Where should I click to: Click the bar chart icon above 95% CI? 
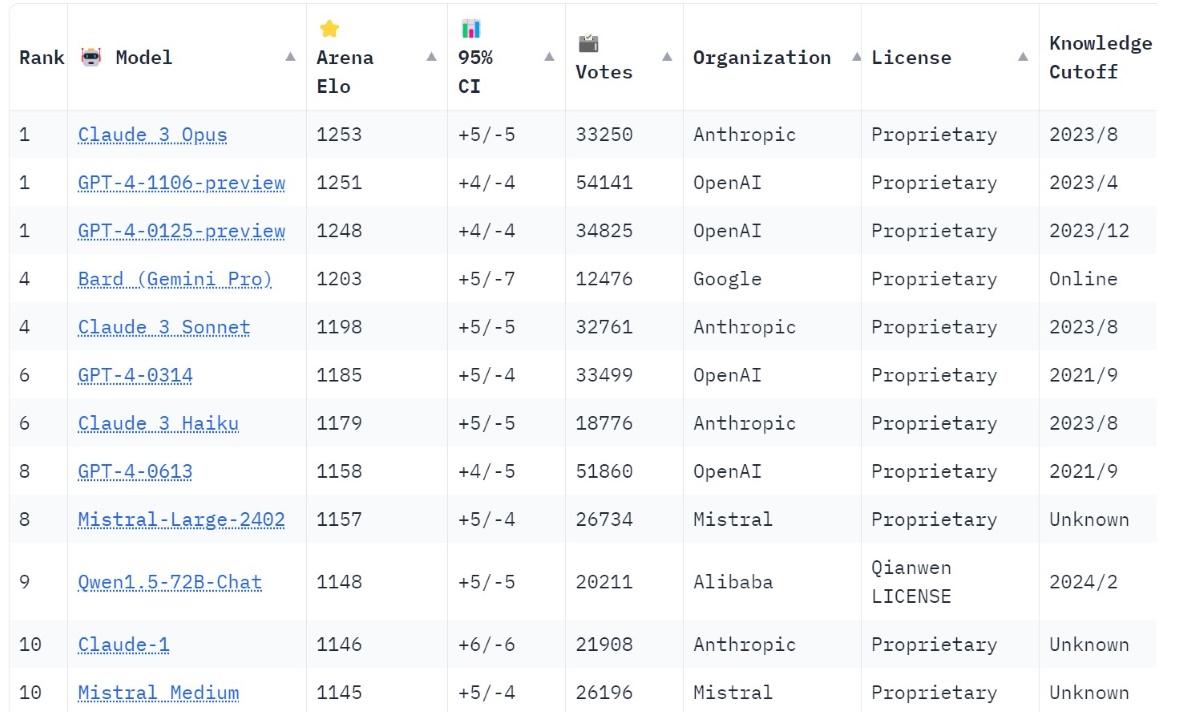click(471, 28)
